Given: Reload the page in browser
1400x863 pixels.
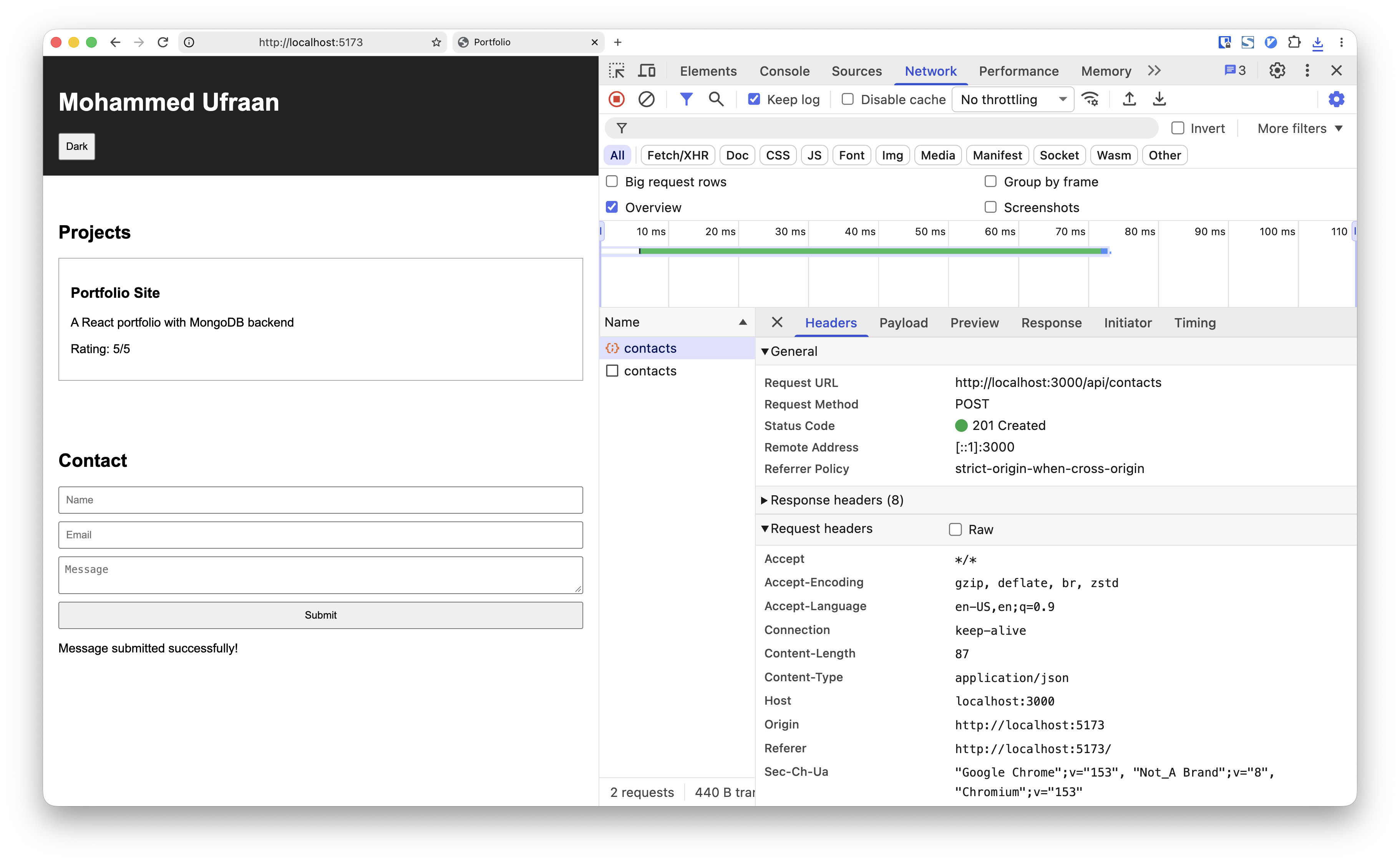Looking at the screenshot, I should (163, 42).
